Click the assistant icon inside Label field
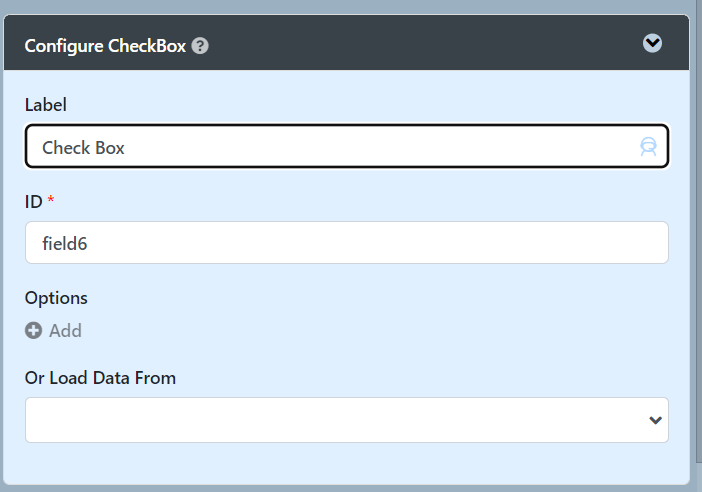Viewport: 702px width, 492px height. 648,146
